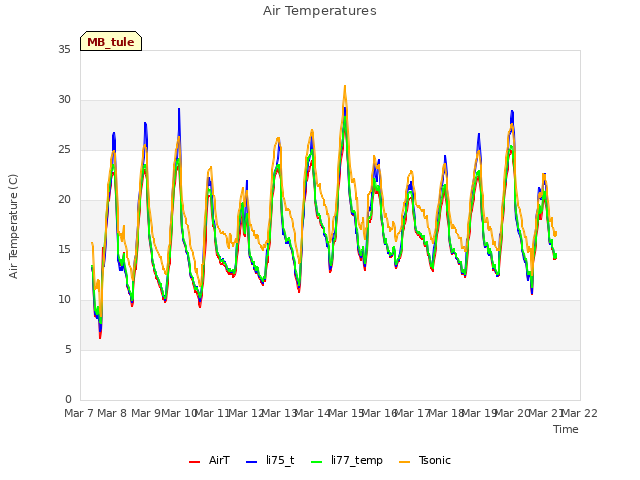Toggle the AirT series in legend
The image size is (640, 480).
point(209,461)
